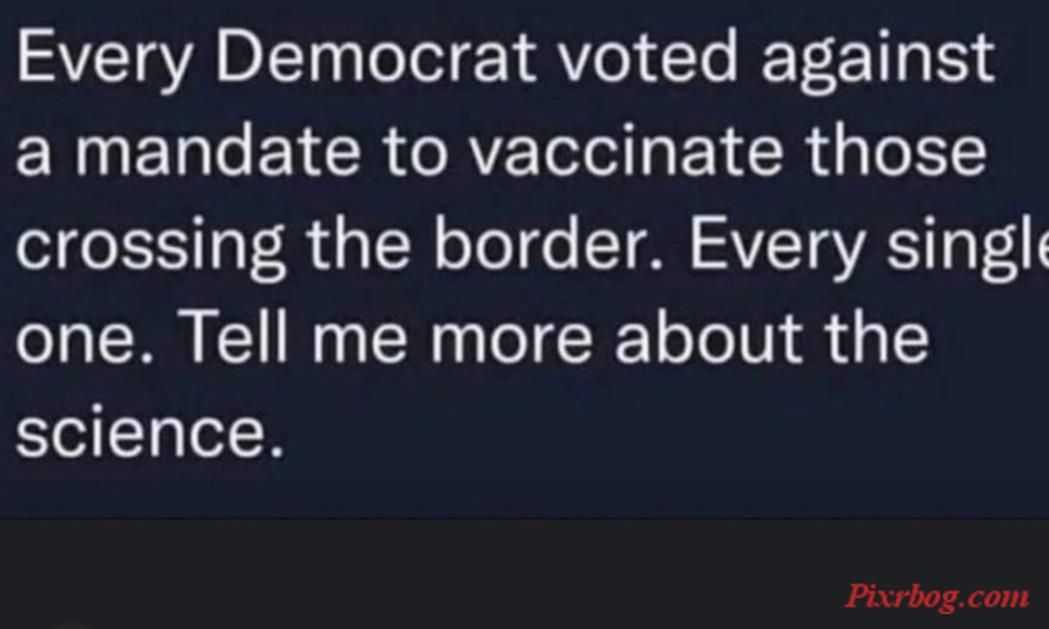Click the word "science." on the last line
The image size is (1049, 629).
[x=149, y=432]
